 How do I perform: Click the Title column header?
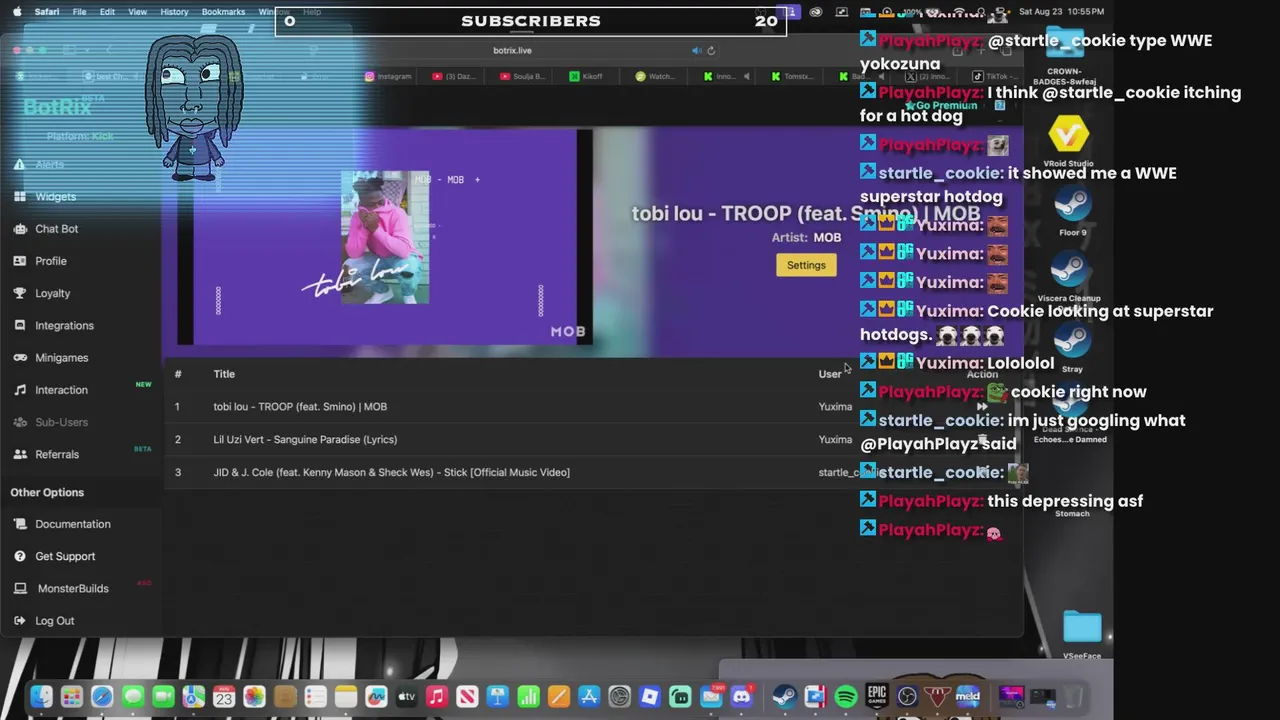[224, 374]
